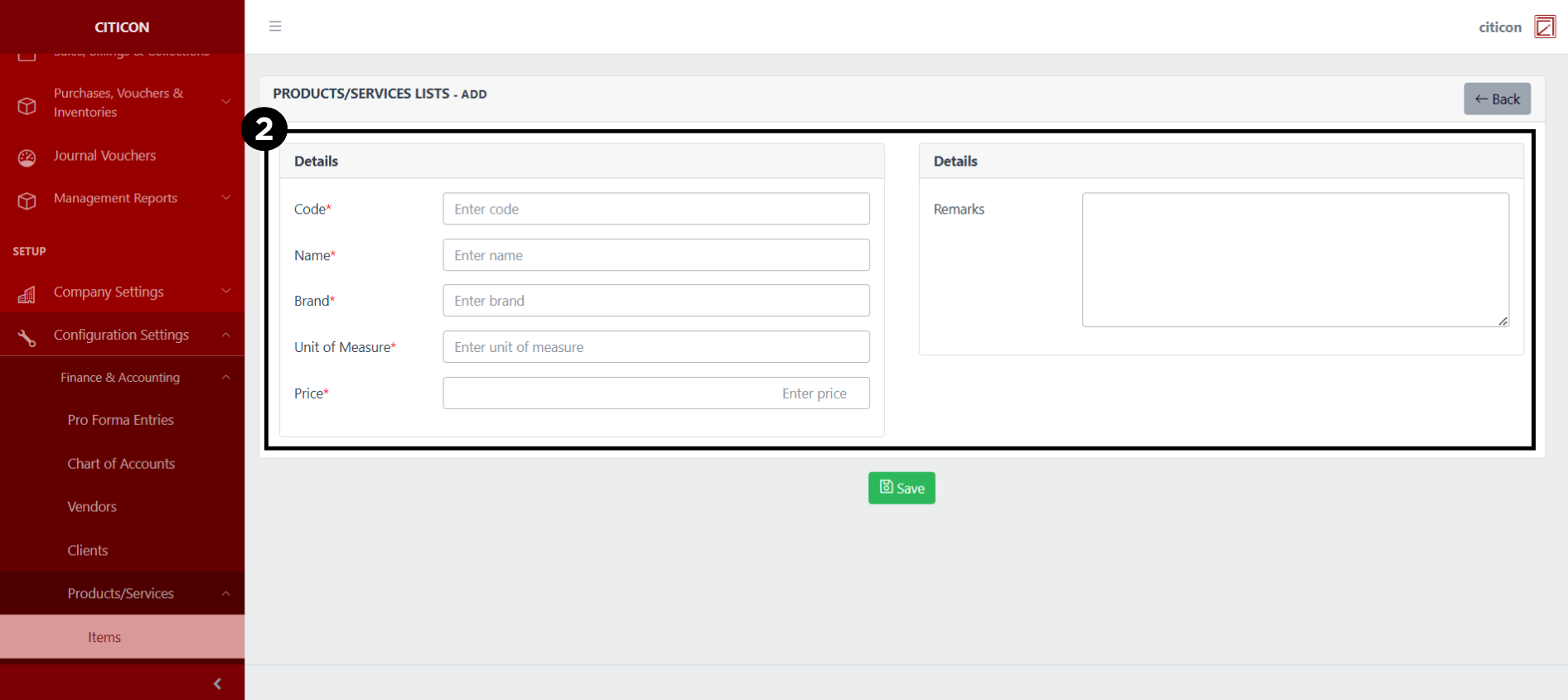Screen dimensions: 1568x700
Task: Click the Purchases, Vouchers & Inventories label
Action: pyautogui.click(x=119, y=103)
